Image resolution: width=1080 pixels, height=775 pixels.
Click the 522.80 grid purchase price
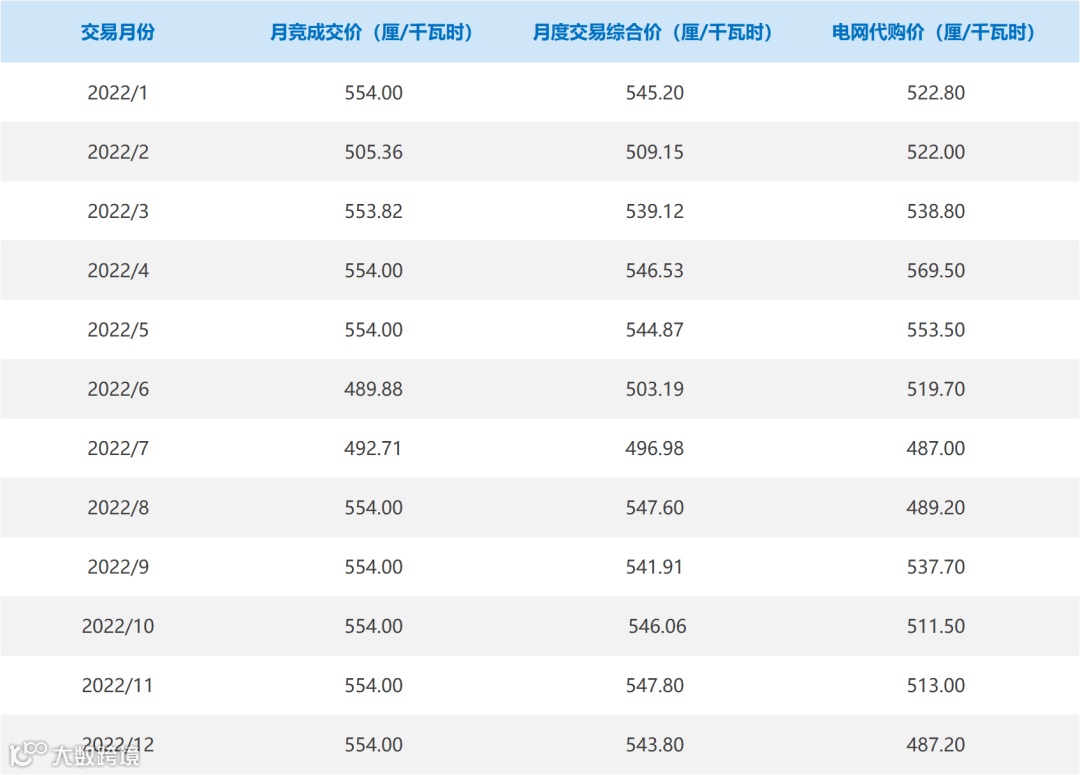935,92
